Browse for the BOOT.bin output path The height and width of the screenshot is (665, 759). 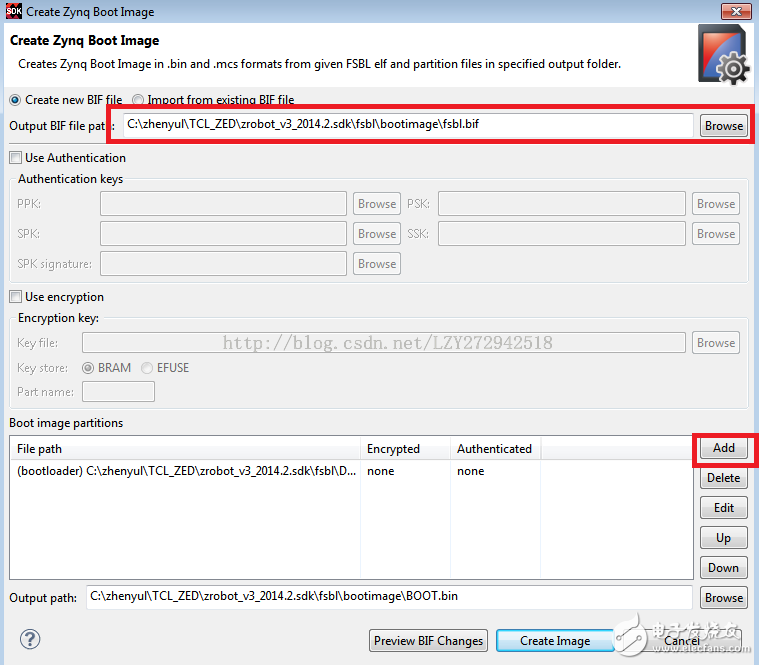point(723,598)
